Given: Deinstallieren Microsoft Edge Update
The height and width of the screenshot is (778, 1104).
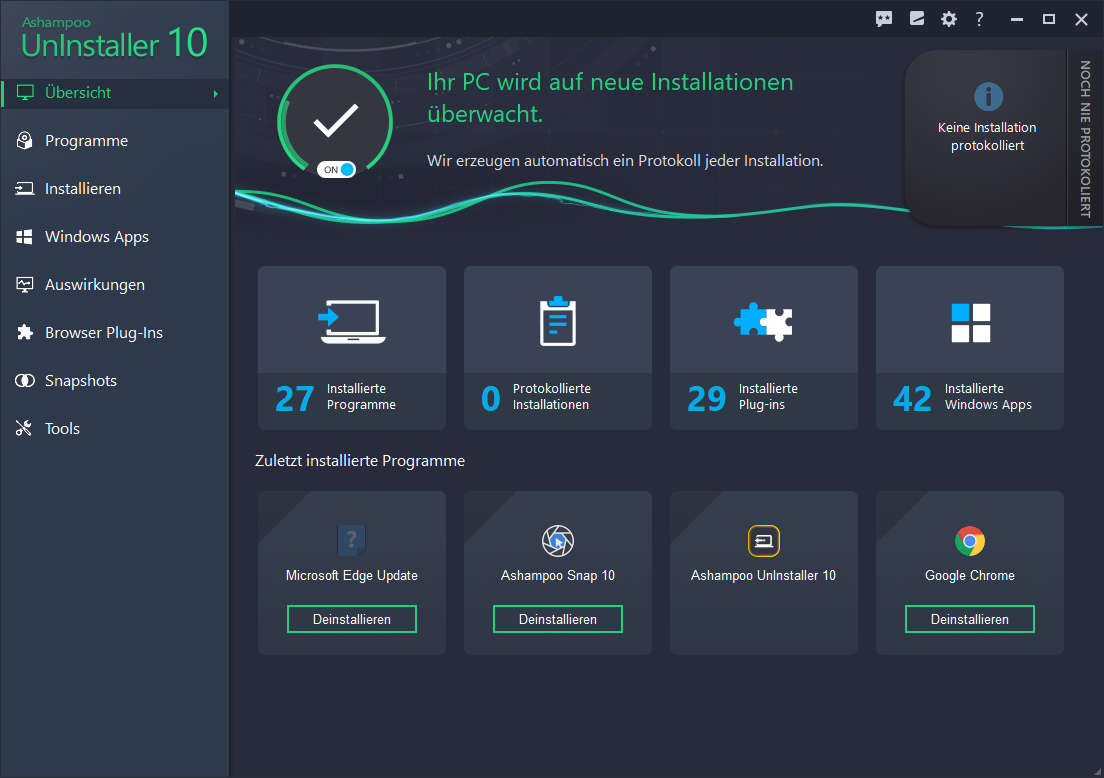Looking at the screenshot, I should 351,619.
